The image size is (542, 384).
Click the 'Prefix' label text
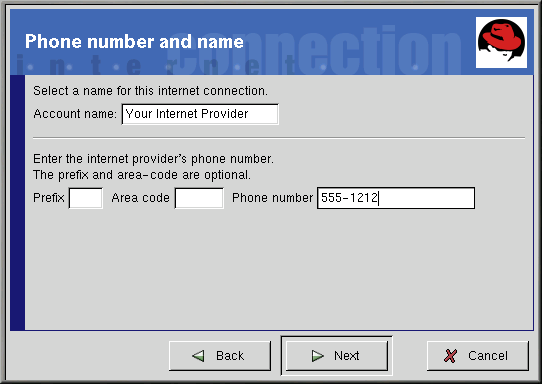coord(49,198)
